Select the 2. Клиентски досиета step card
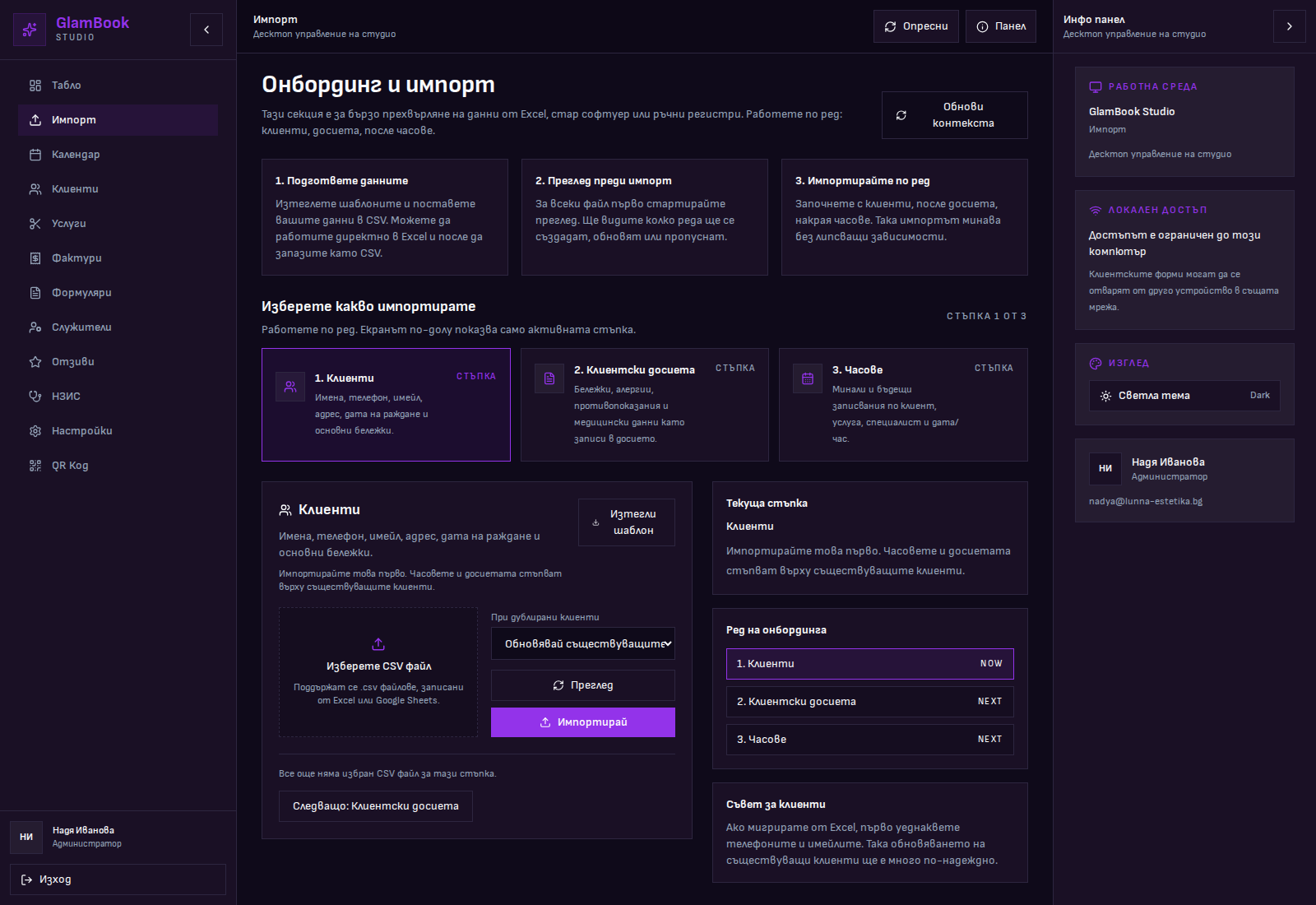1316x905 pixels. click(x=644, y=404)
